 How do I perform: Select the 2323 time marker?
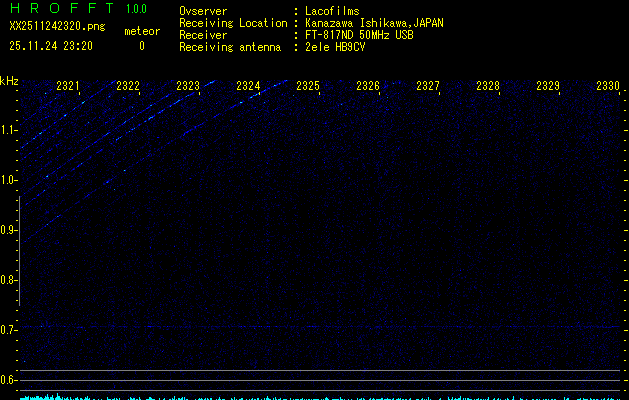(x=188, y=86)
